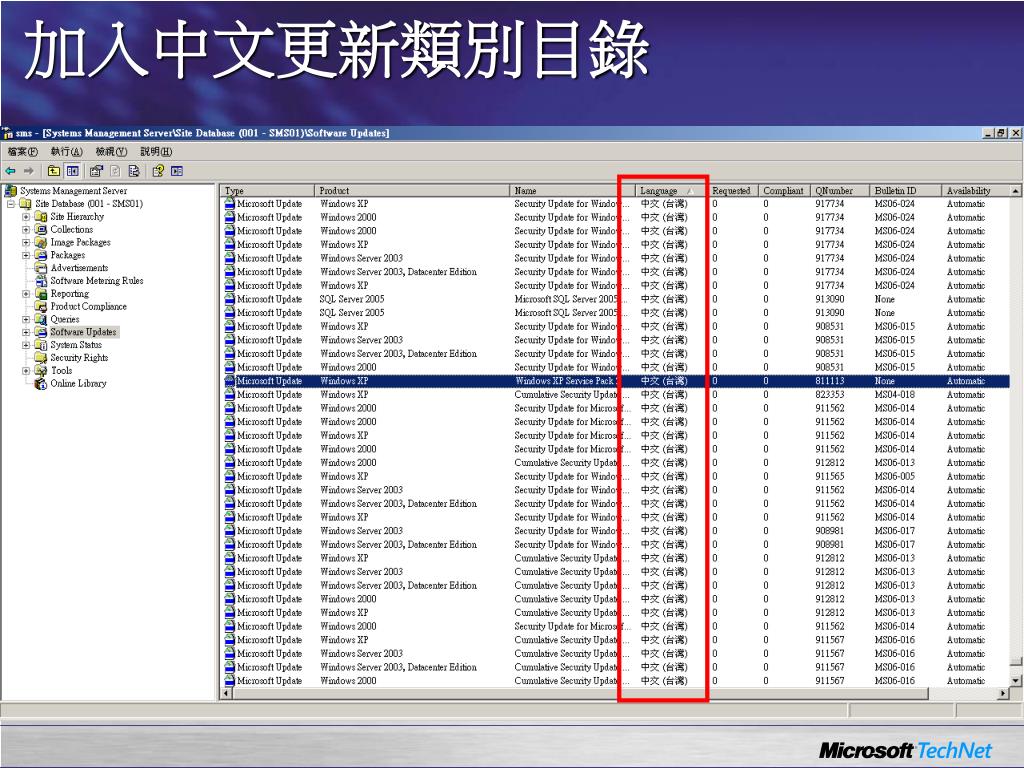Sort by the Language column header
1024x768 pixels.
click(x=671, y=191)
